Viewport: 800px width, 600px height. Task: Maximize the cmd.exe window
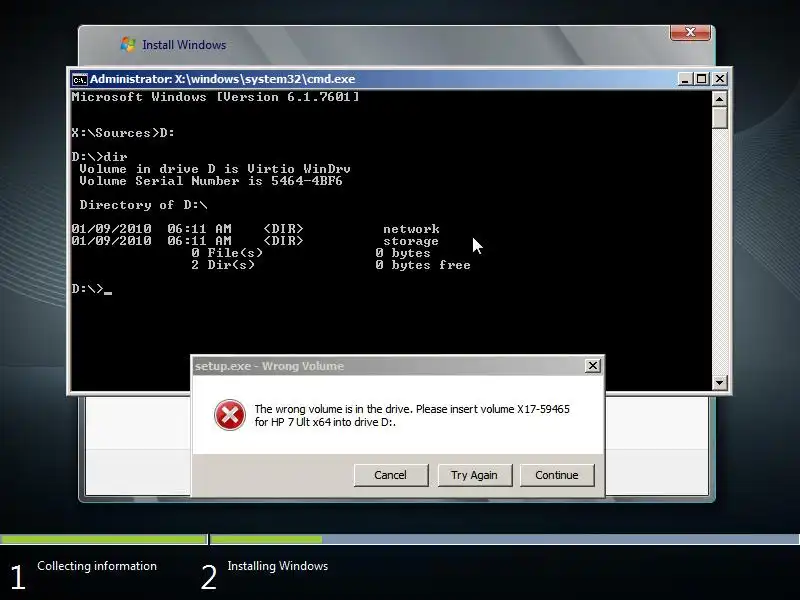[702, 79]
